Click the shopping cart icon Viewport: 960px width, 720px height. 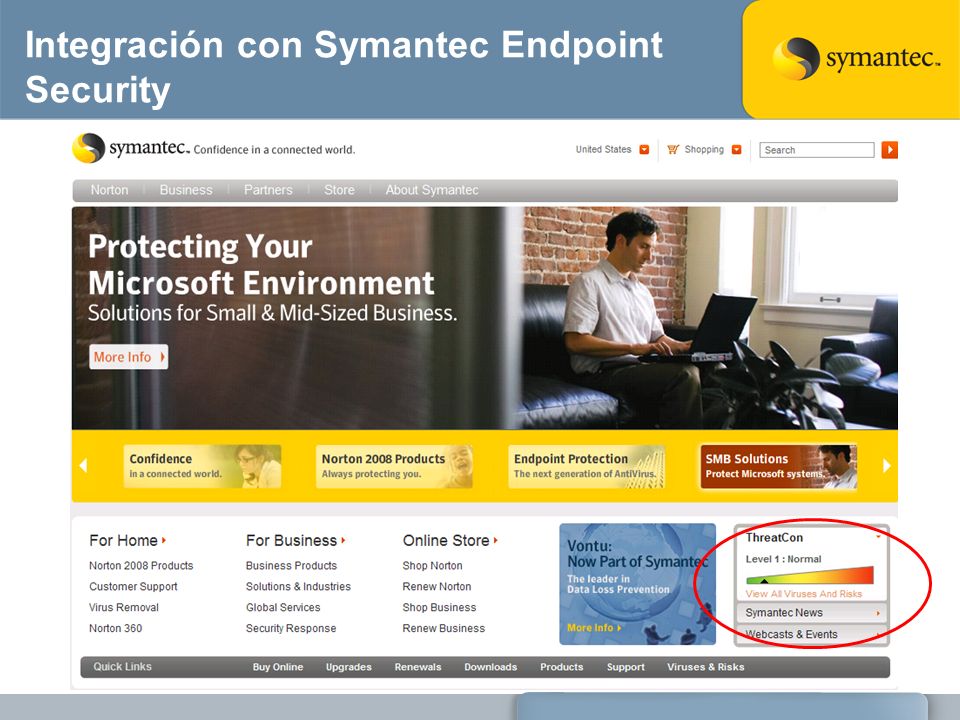(673, 149)
